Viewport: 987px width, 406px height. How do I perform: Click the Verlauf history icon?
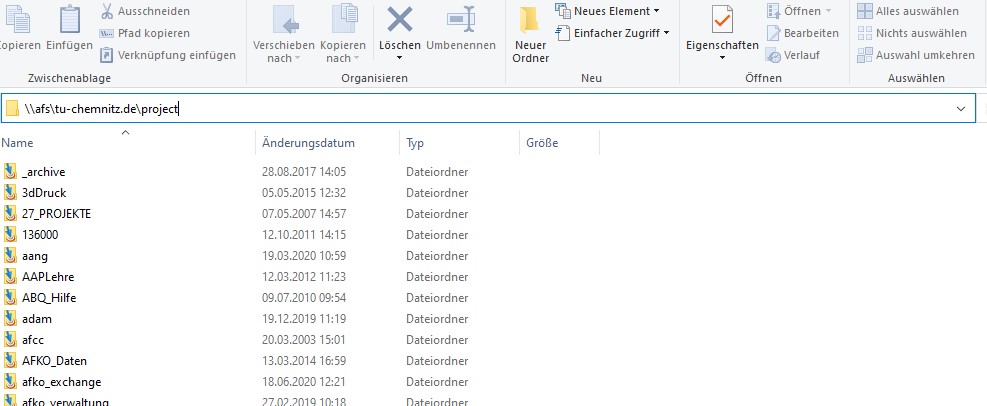point(773,55)
